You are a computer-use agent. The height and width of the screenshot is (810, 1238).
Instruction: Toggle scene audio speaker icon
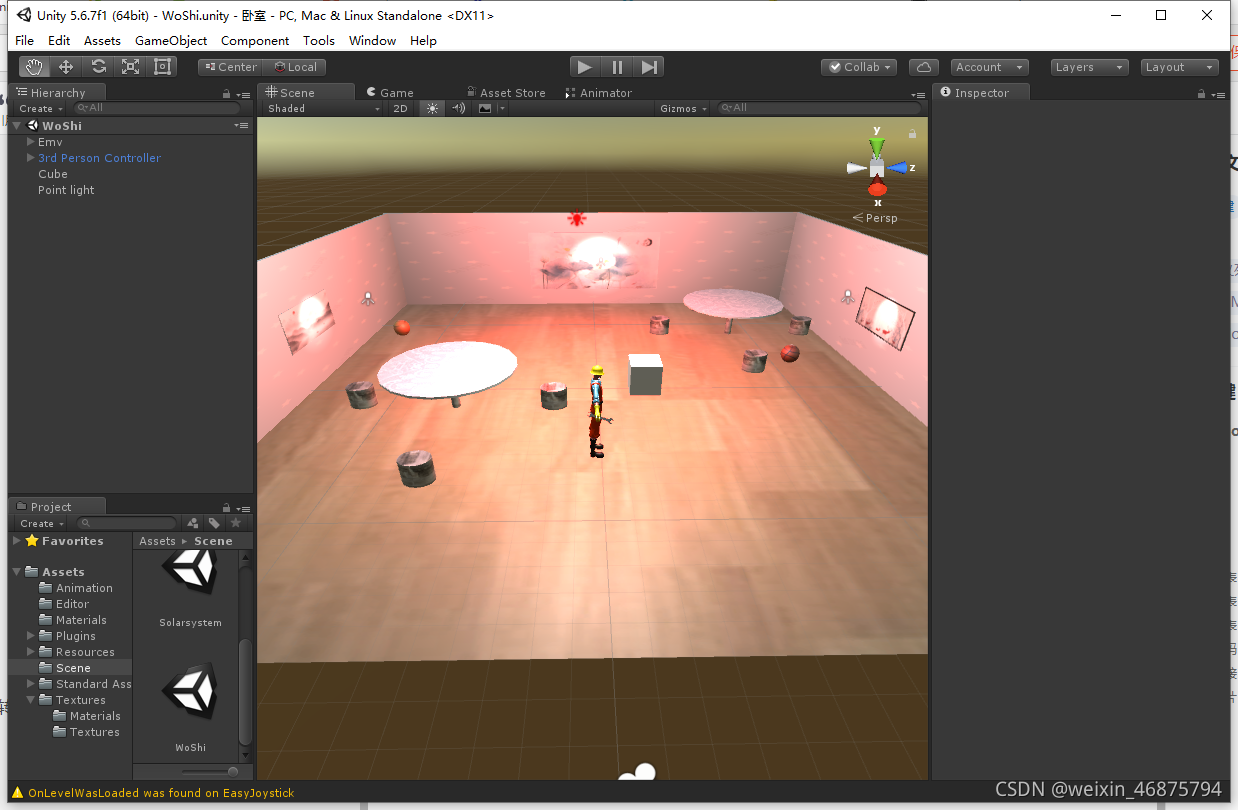459,108
